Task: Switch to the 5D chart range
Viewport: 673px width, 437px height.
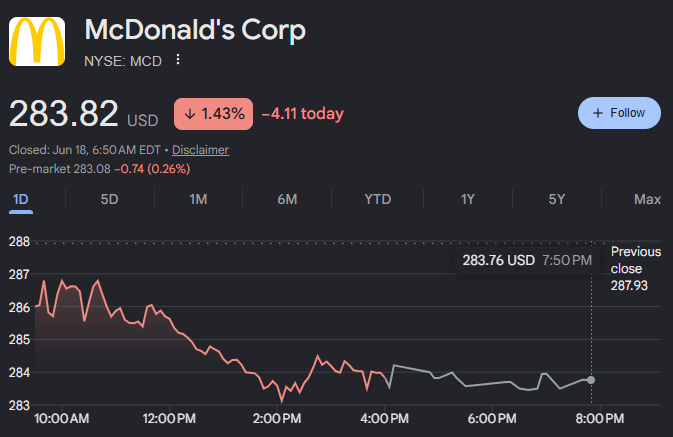Action: point(109,200)
